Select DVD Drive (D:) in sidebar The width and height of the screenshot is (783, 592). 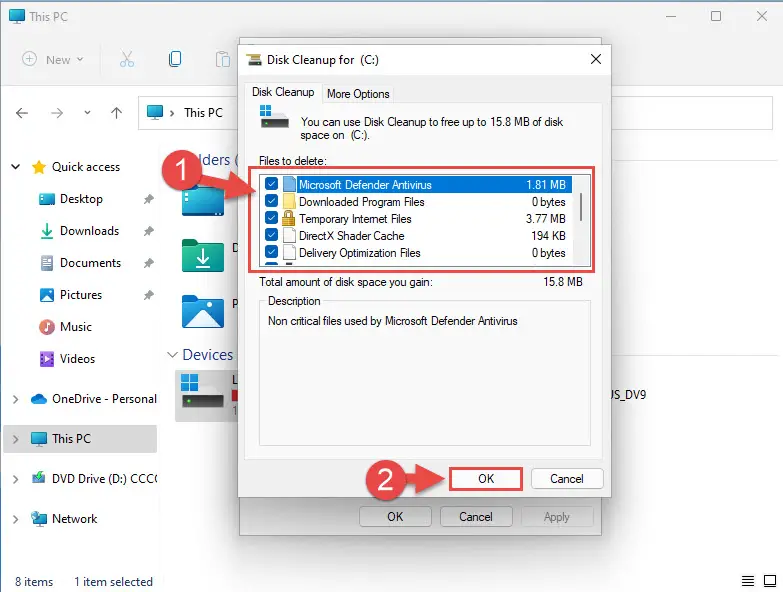[x=104, y=479]
